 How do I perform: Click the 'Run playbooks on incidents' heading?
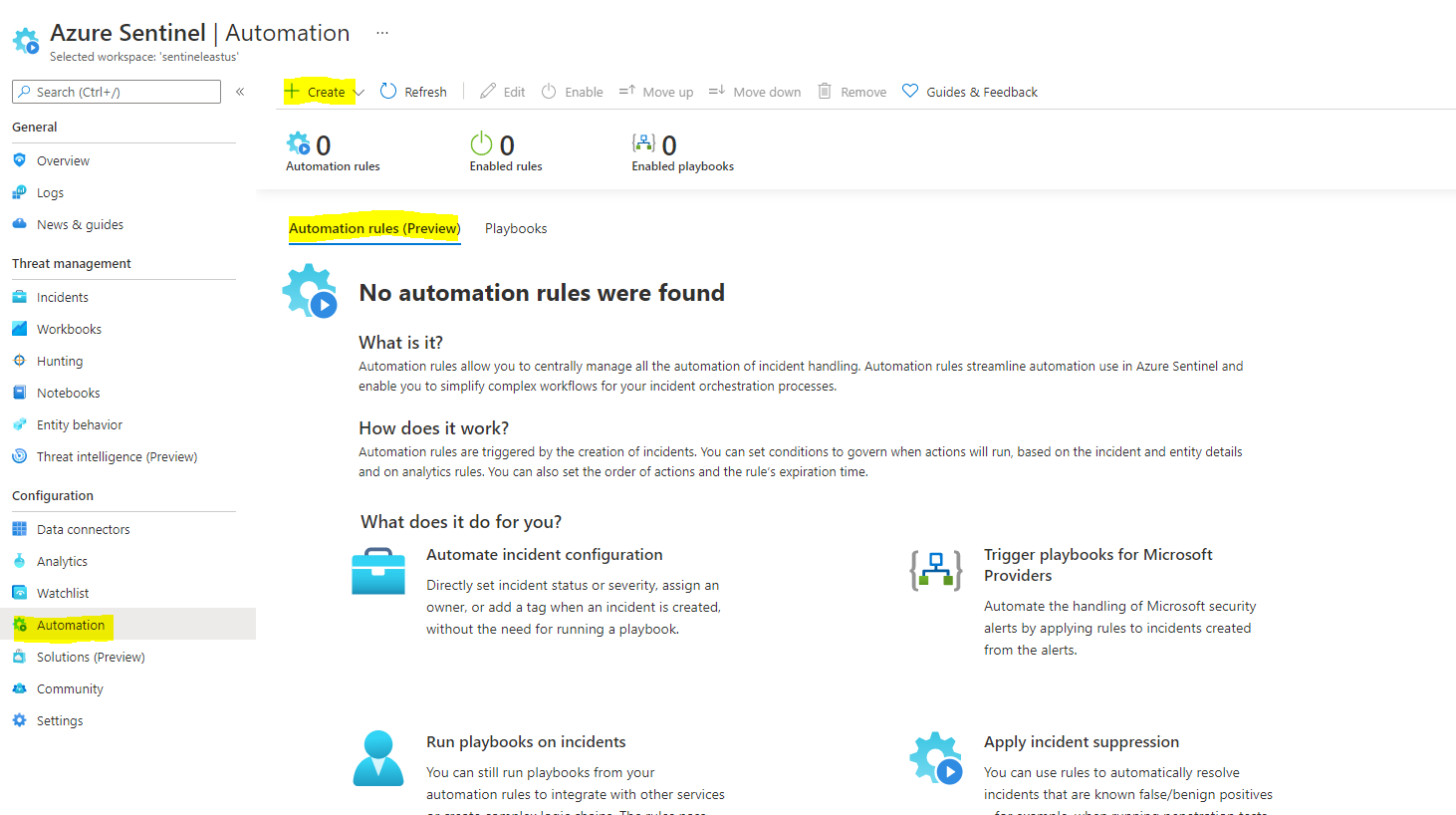pyautogui.click(x=526, y=741)
